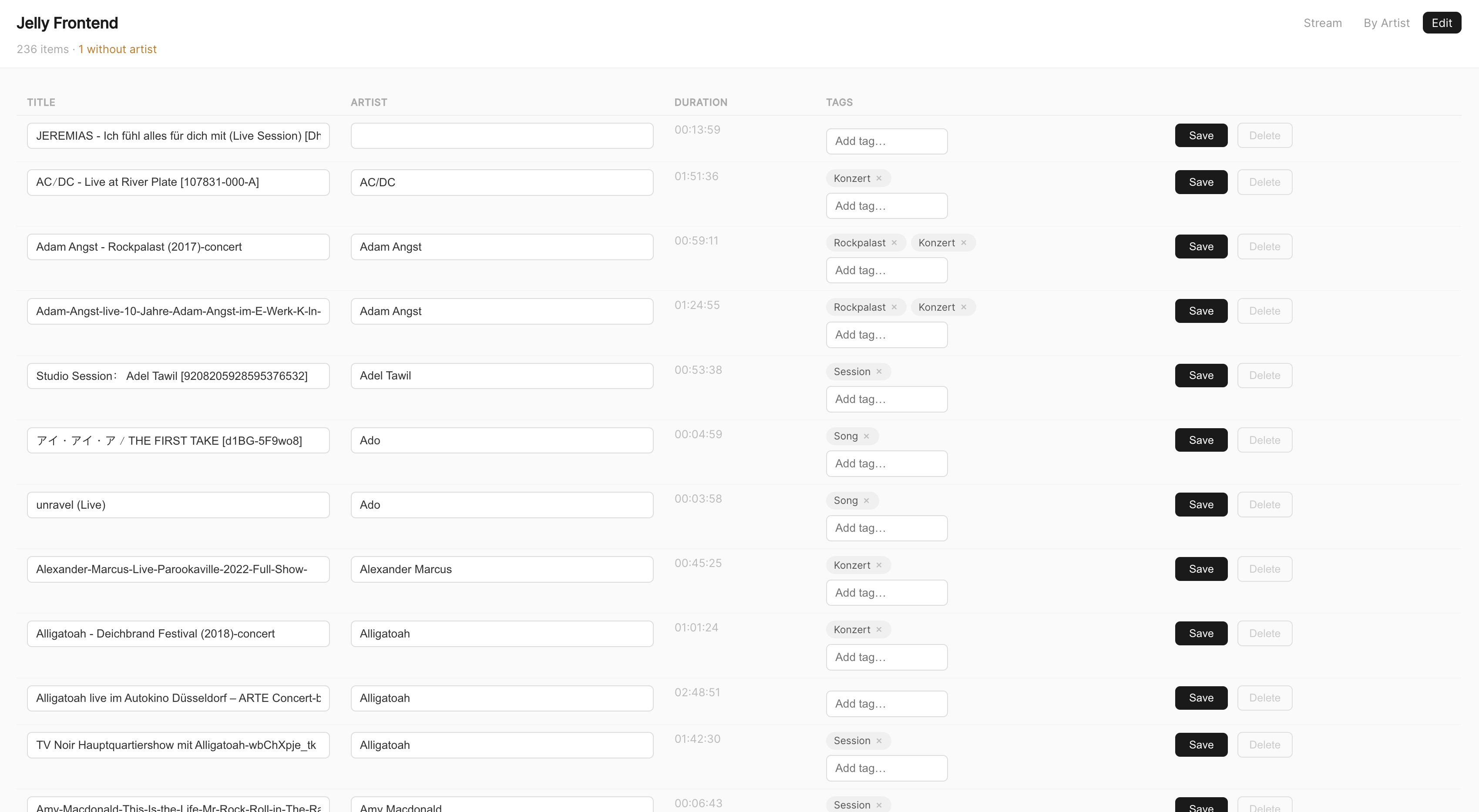The height and width of the screenshot is (812, 1479).
Task: Remove Konzert tag from Alexander Marcus row
Action: 878,565
